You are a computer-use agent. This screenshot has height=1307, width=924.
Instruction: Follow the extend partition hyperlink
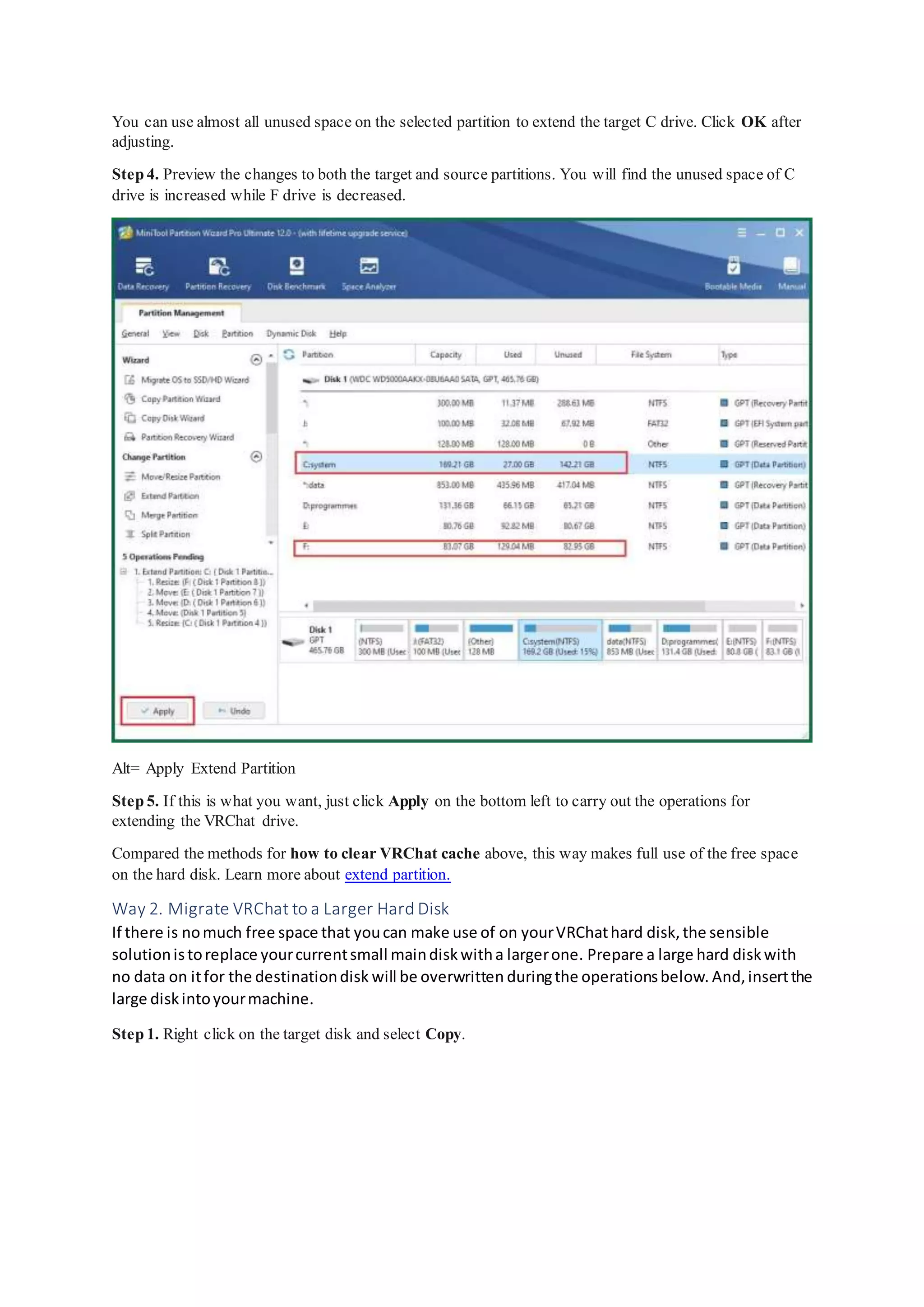tap(397, 874)
